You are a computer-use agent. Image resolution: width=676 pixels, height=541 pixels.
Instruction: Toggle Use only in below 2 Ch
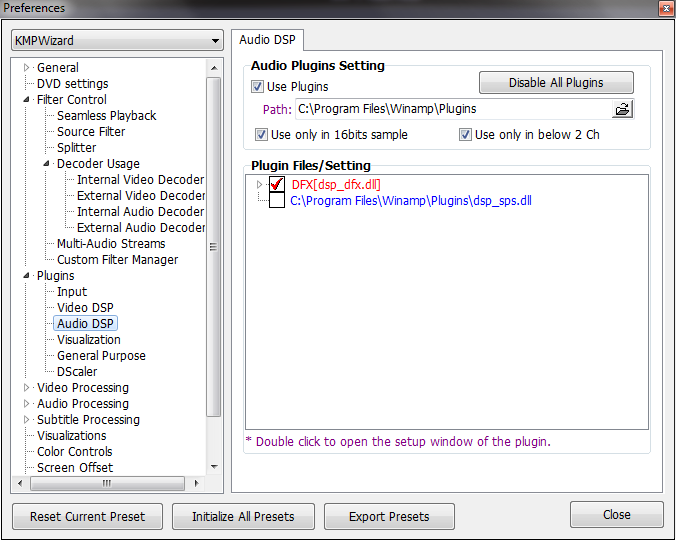[465, 134]
